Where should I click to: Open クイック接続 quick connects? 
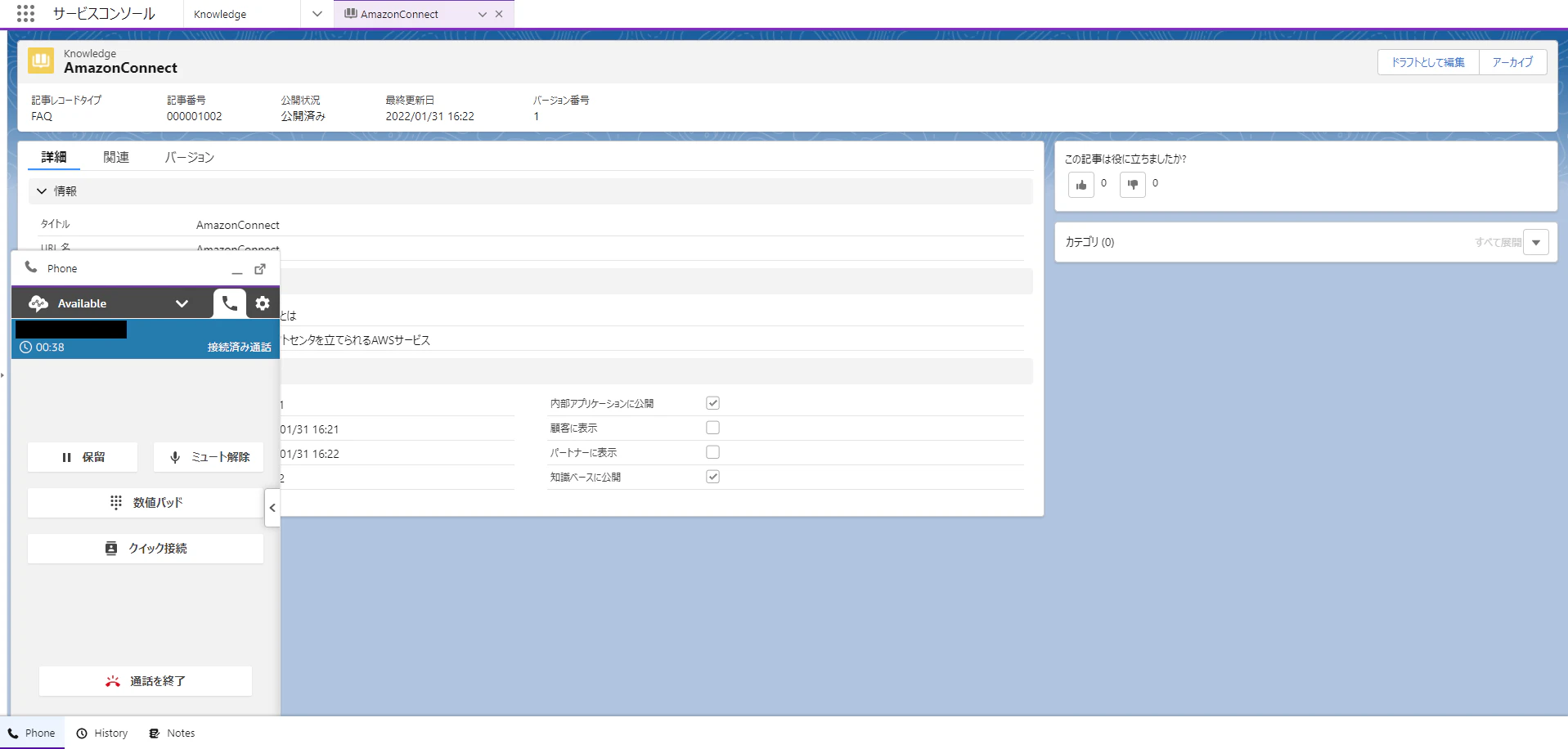coord(146,549)
